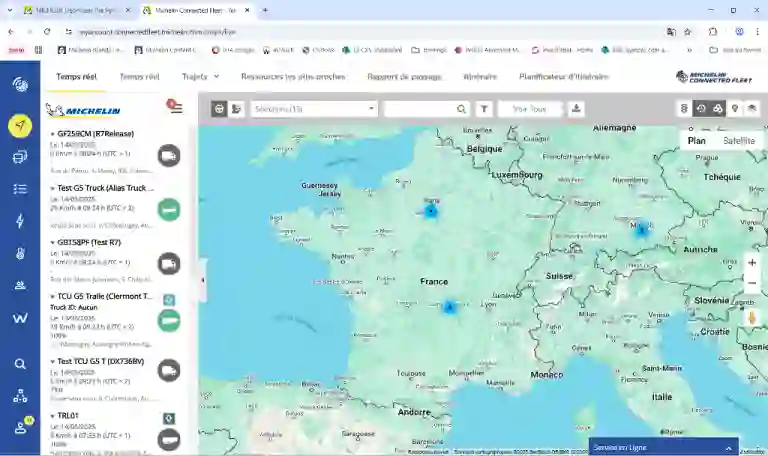Expand the Trajets tab dropdown arrow

tap(216, 77)
